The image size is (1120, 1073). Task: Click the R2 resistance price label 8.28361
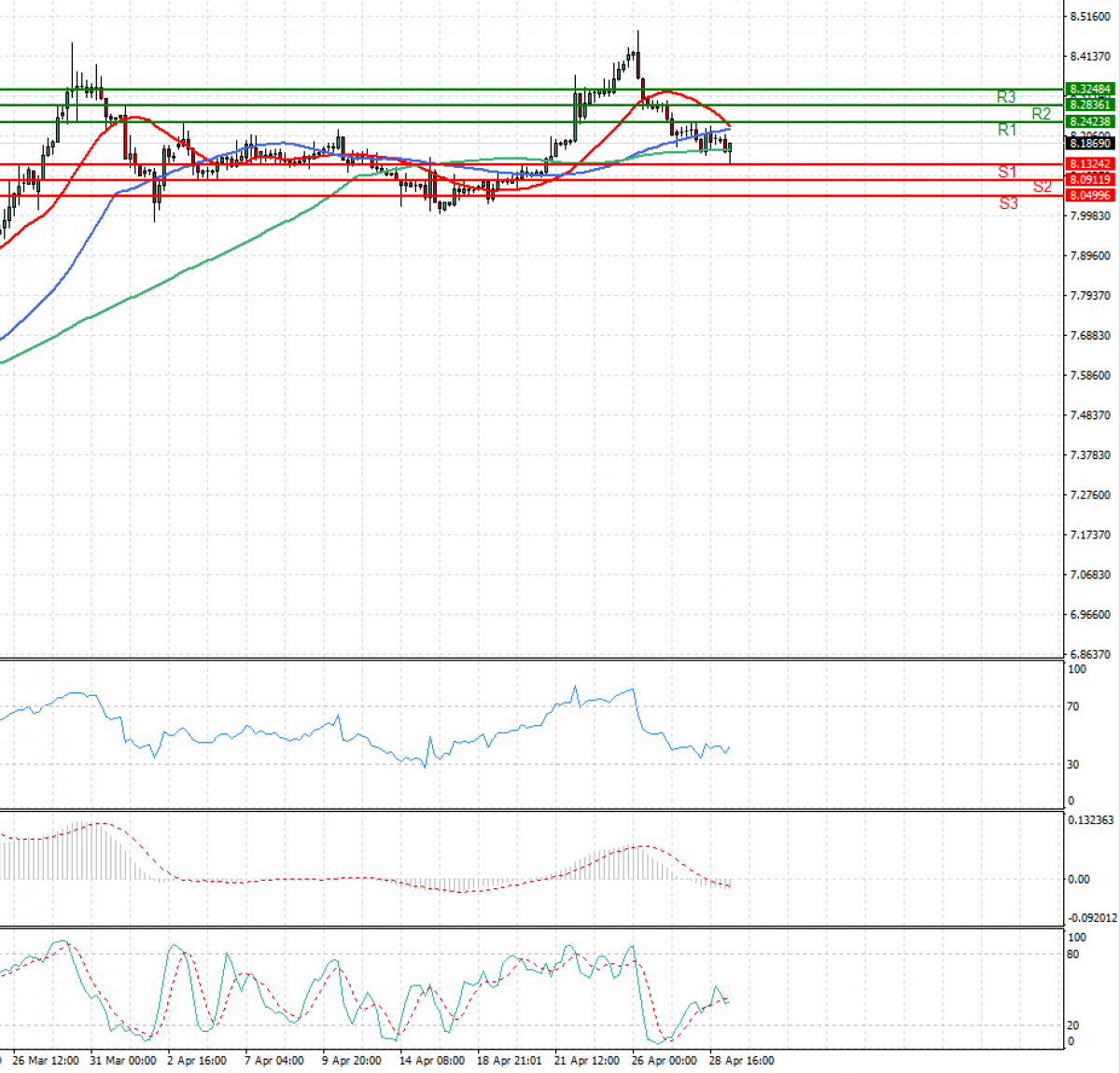[1089, 105]
